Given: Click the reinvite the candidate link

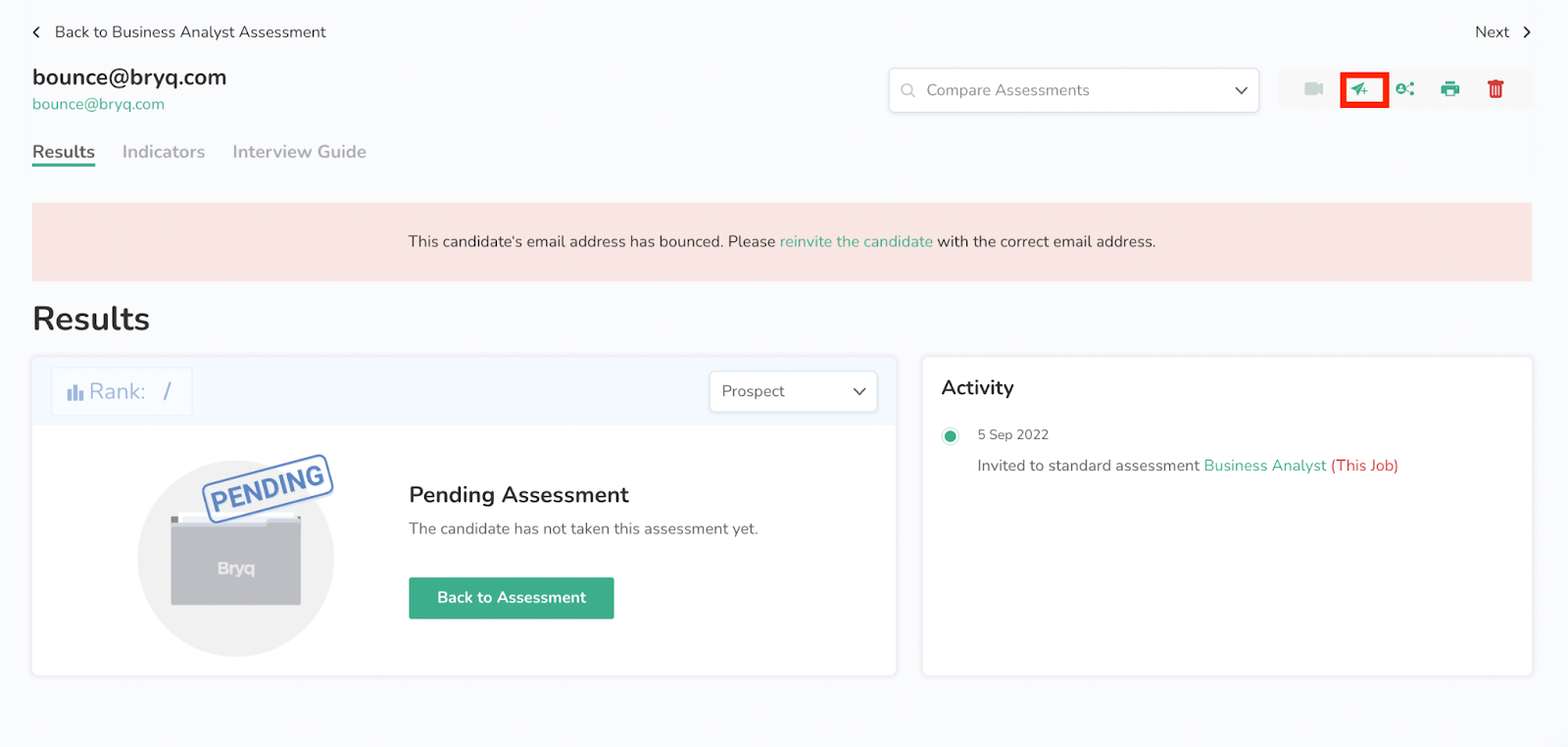Looking at the screenshot, I should coord(856,242).
